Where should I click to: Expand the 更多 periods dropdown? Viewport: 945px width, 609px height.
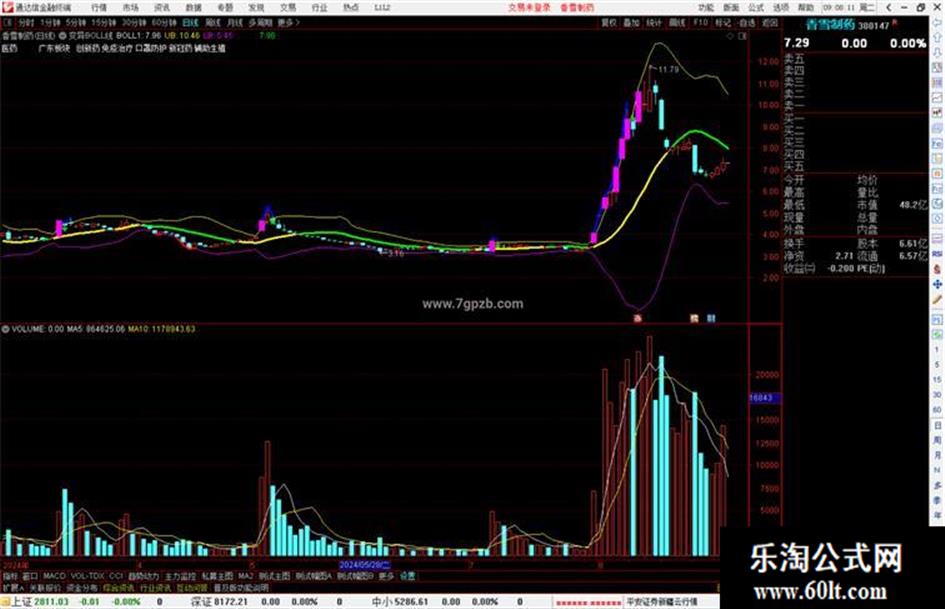tap(288, 22)
